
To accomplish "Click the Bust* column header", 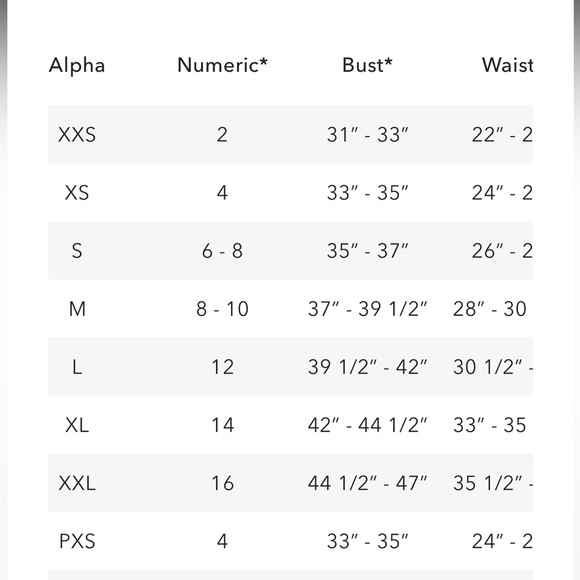I will pos(367,65).
